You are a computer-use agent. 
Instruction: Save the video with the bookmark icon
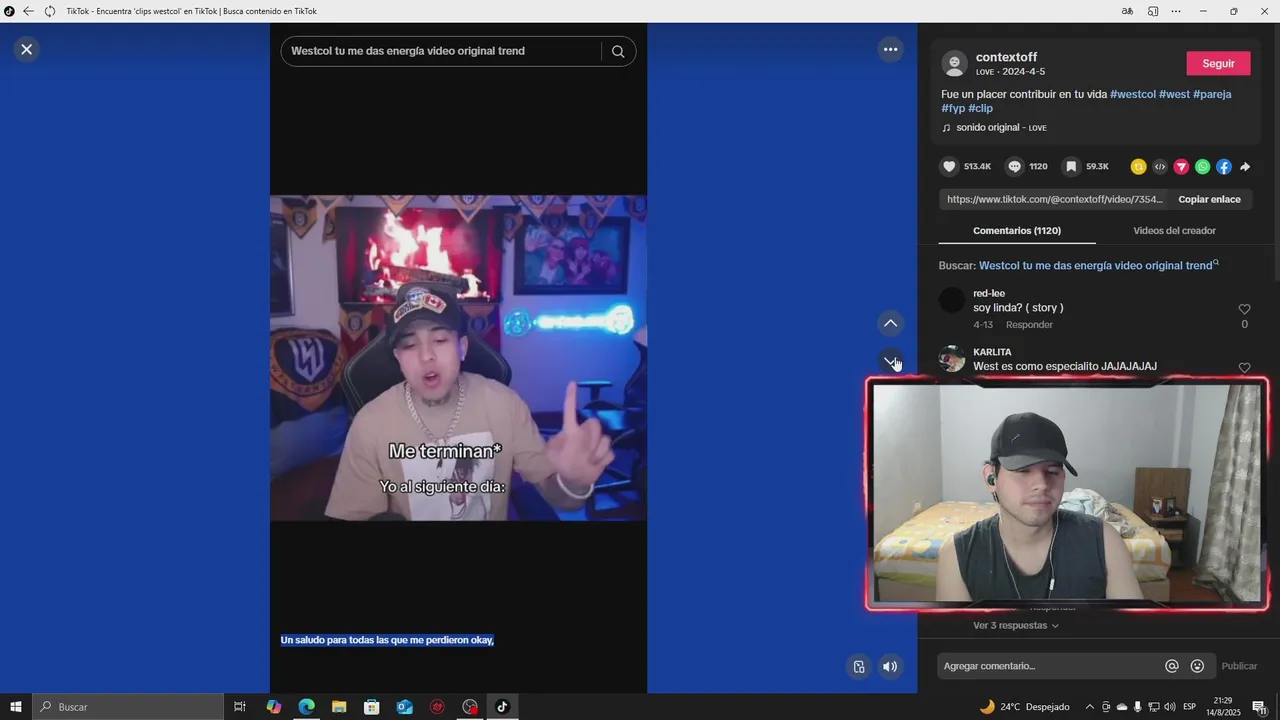coord(1071,167)
